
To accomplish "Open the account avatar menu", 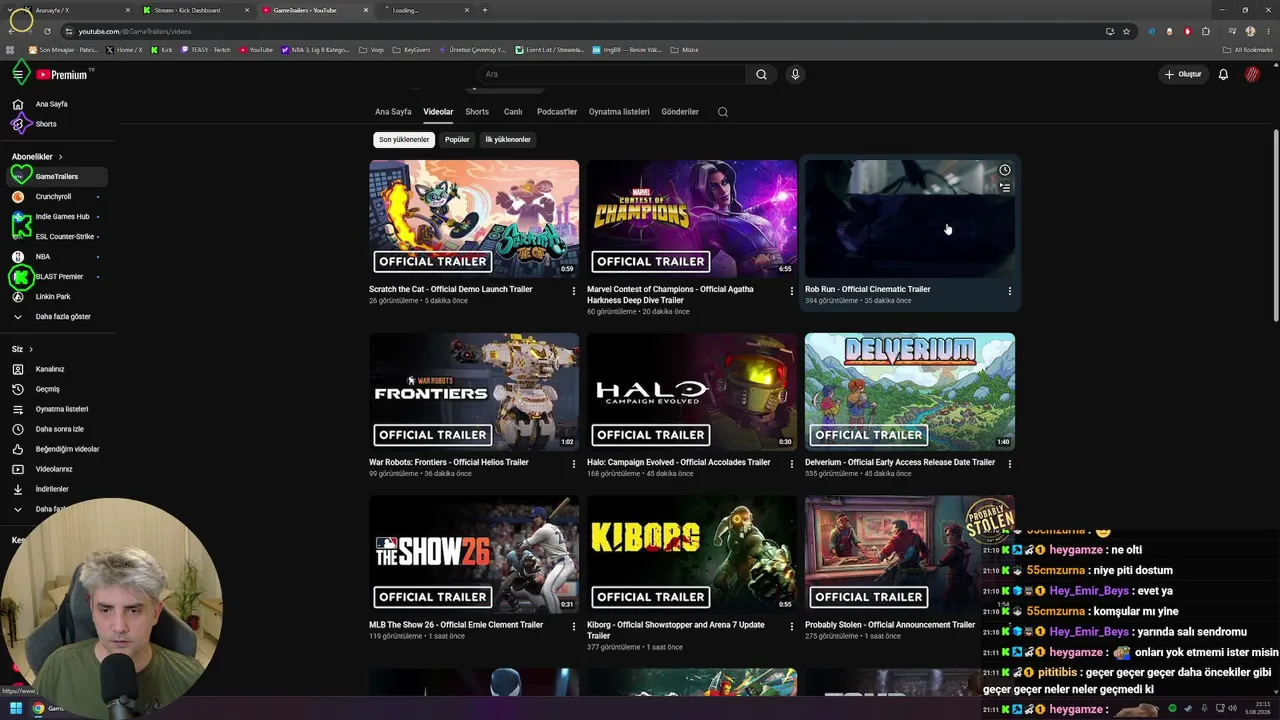I will pos(1252,74).
